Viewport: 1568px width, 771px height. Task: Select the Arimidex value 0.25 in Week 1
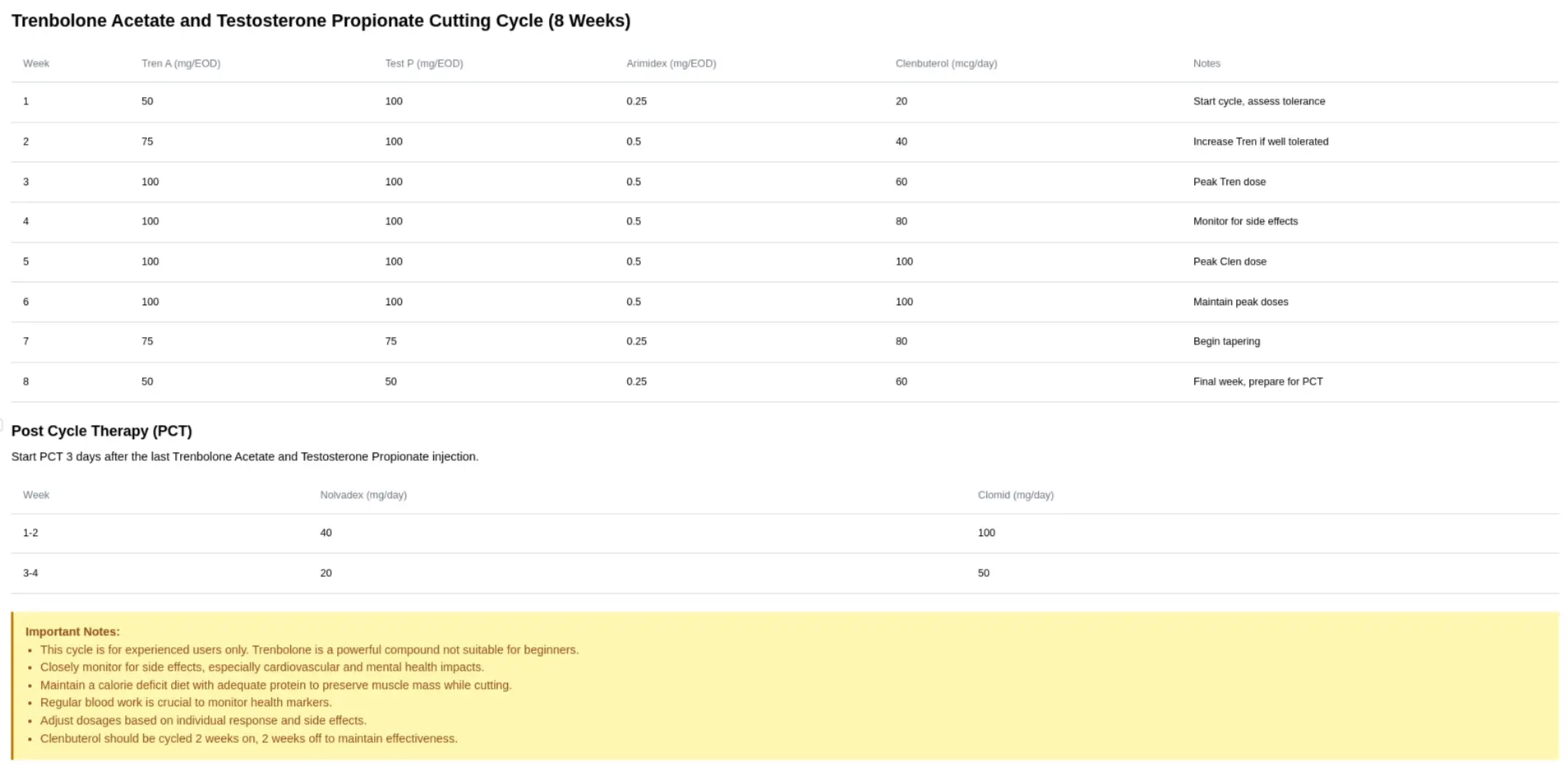click(x=637, y=101)
